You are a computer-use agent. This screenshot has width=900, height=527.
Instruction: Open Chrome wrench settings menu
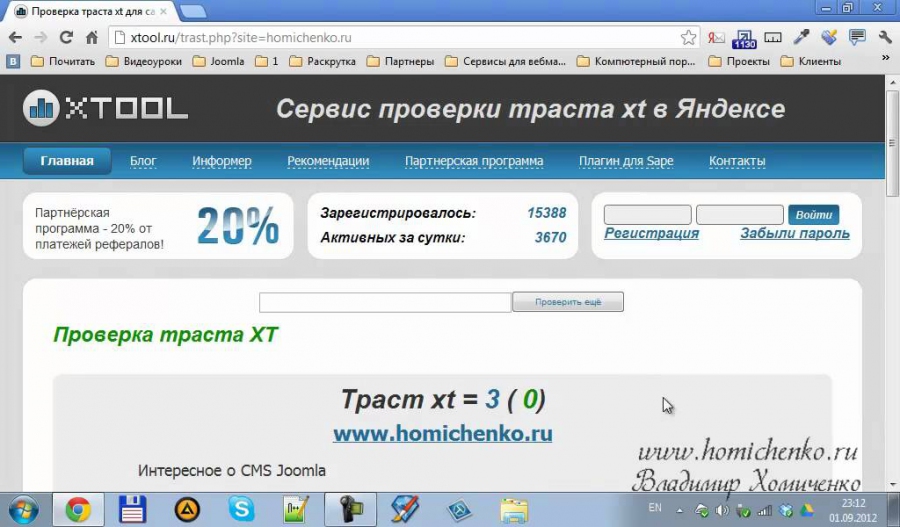point(885,38)
